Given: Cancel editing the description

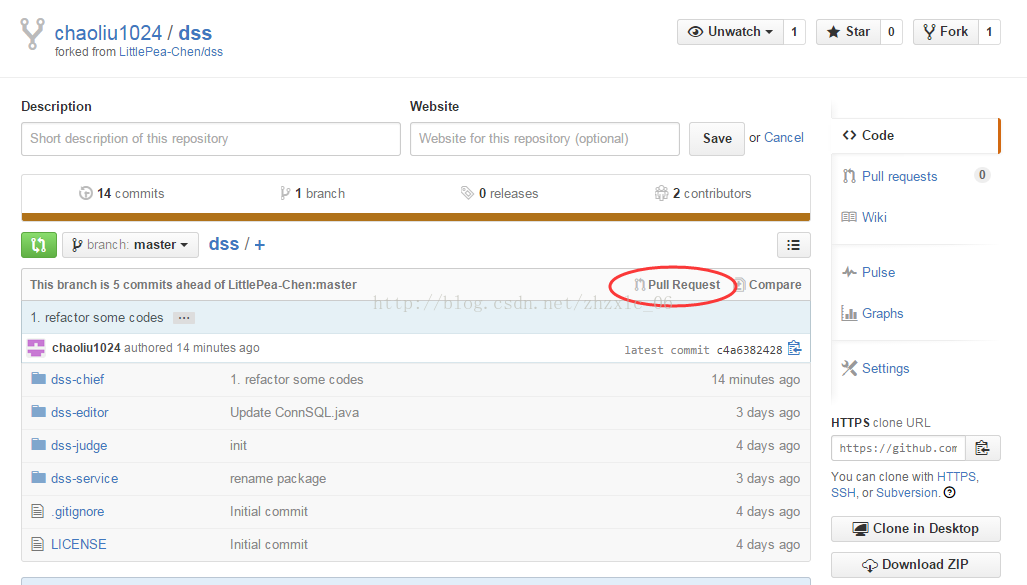Looking at the screenshot, I should pos(783,138).
